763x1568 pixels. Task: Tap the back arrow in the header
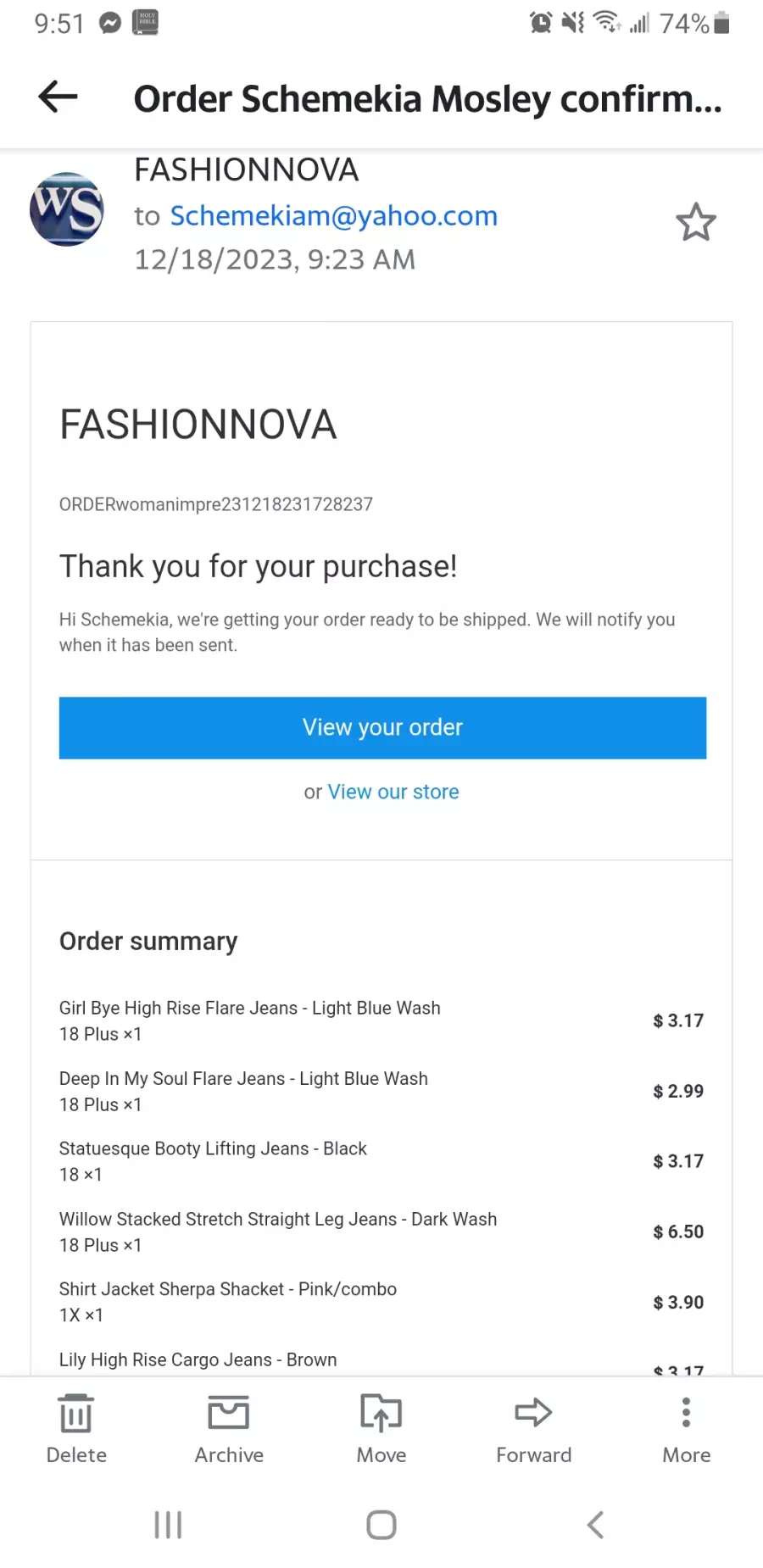pyautogui.click(x=58, y=97)
